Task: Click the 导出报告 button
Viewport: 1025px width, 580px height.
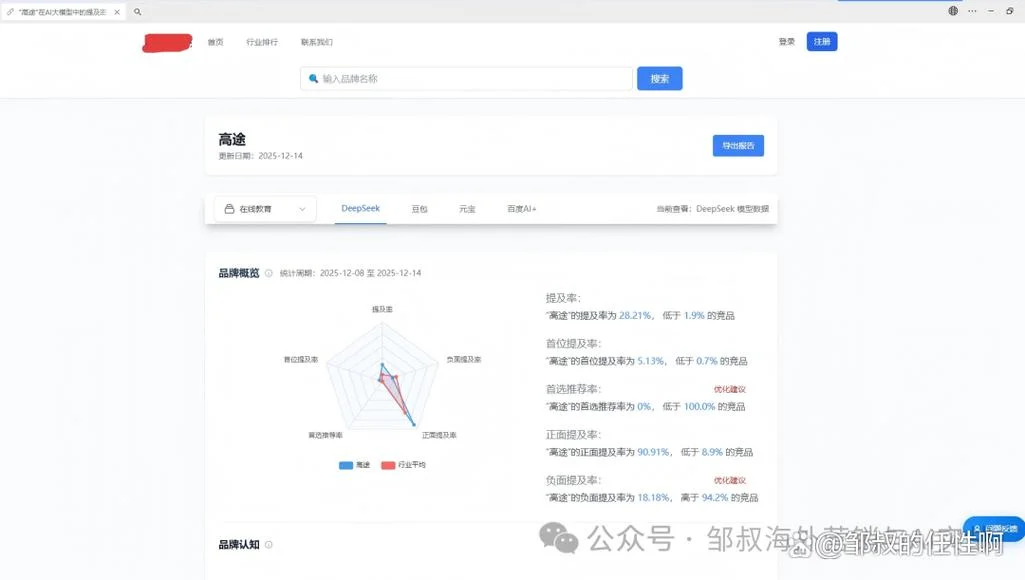Action: pyautogui.click(x=738, y=145)
